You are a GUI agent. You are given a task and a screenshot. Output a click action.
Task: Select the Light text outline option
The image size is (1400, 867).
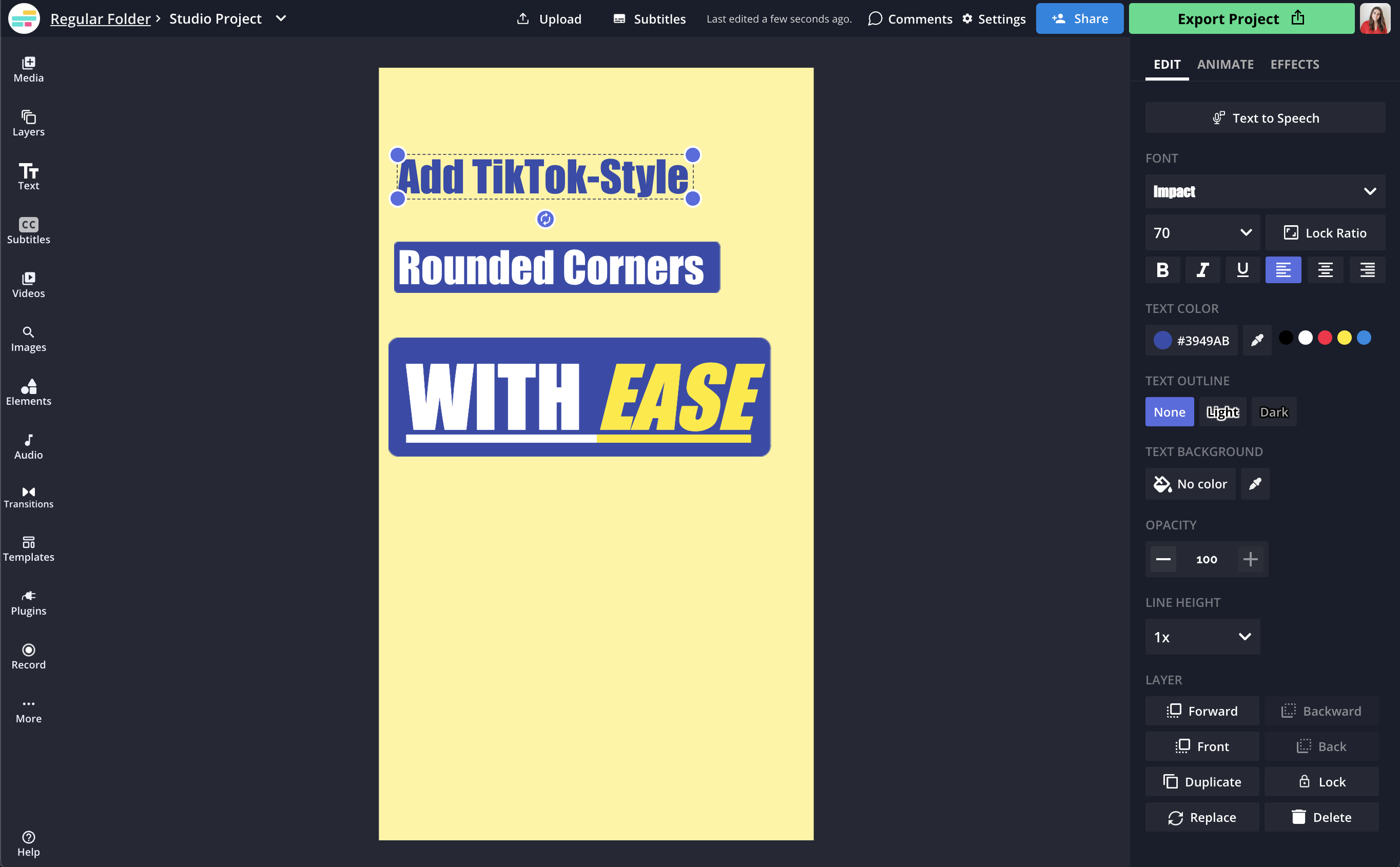(1222, 412)
